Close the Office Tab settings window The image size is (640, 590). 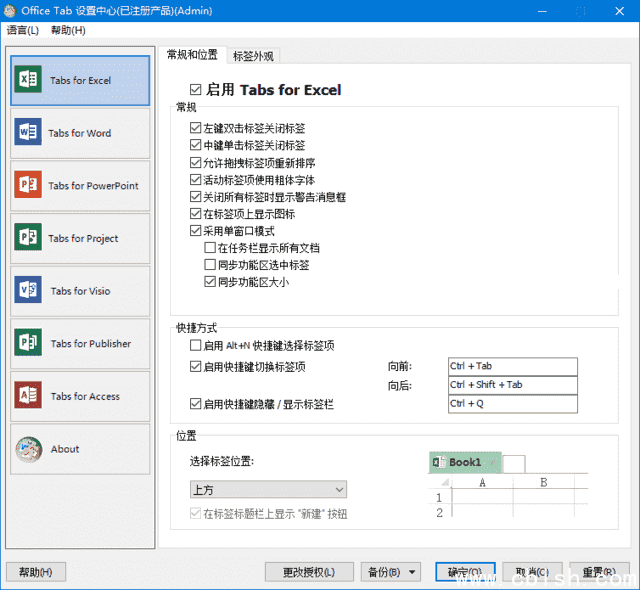(x=619, y=11)
